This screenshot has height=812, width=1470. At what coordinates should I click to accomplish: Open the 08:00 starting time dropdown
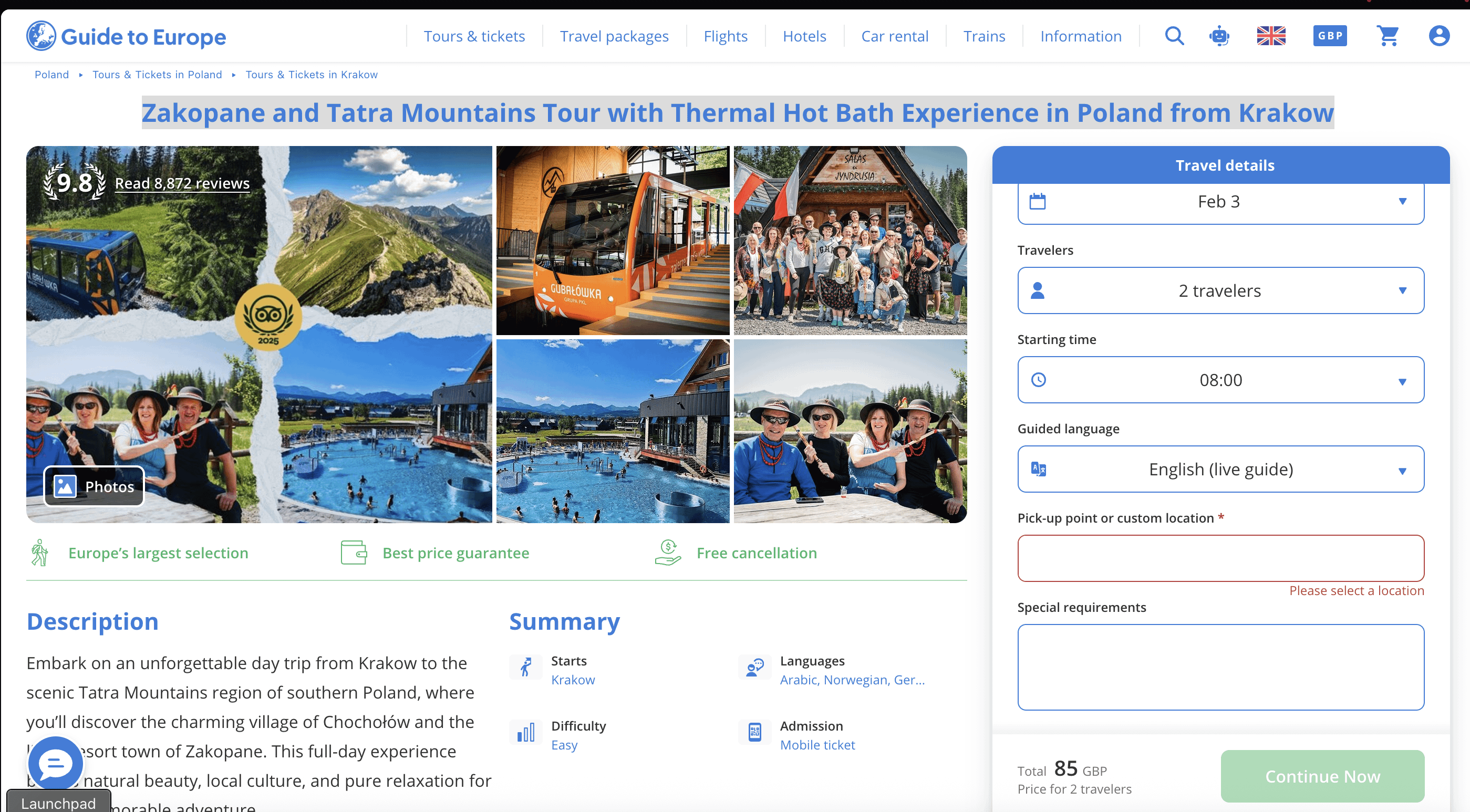(1220, 380)
